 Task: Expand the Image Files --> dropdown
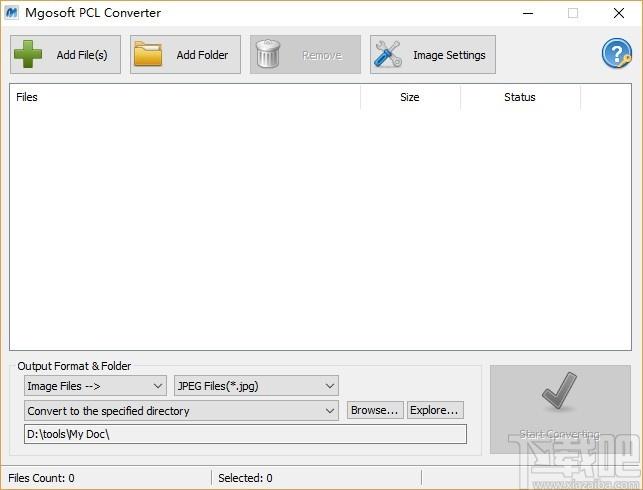(95, 386)
